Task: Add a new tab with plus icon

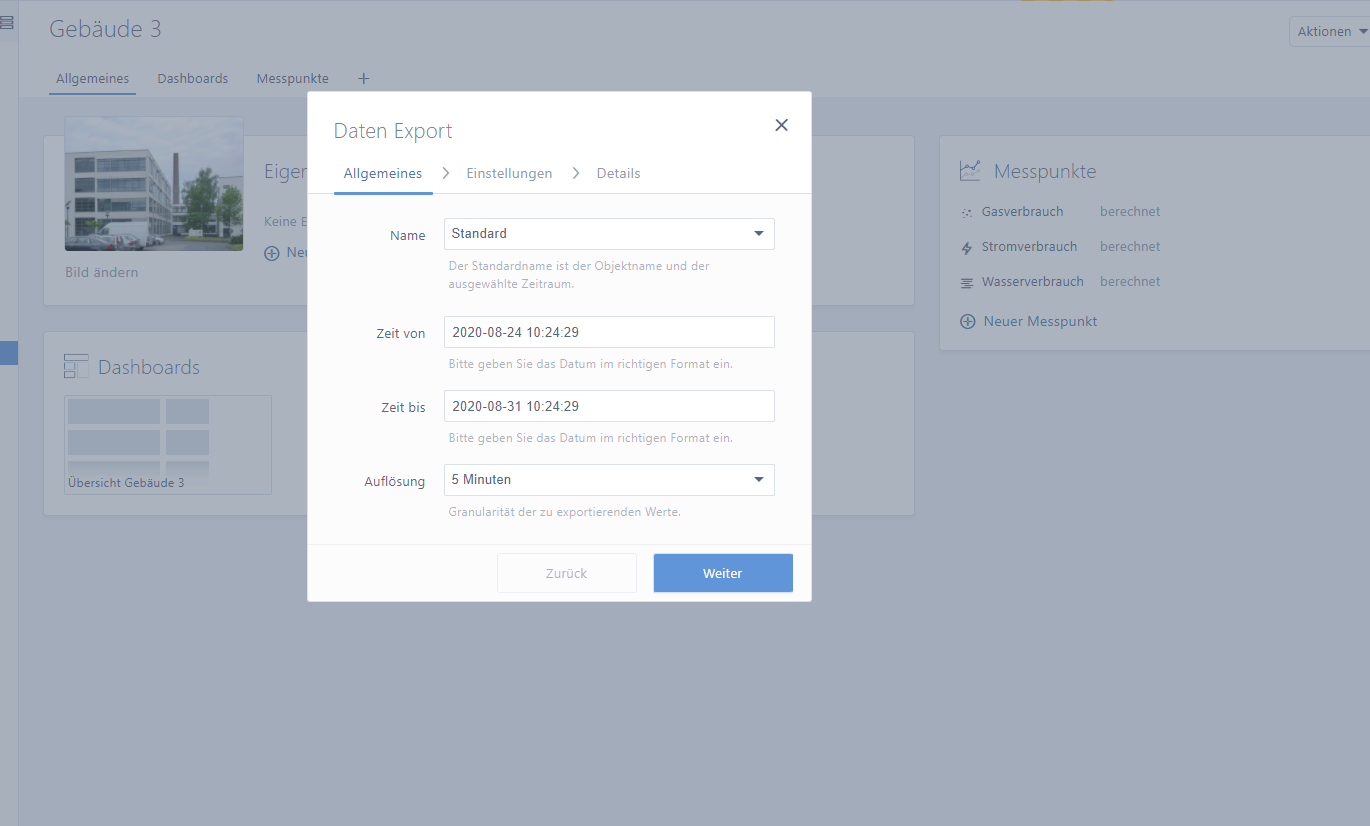Action: (x=363, y=78)
